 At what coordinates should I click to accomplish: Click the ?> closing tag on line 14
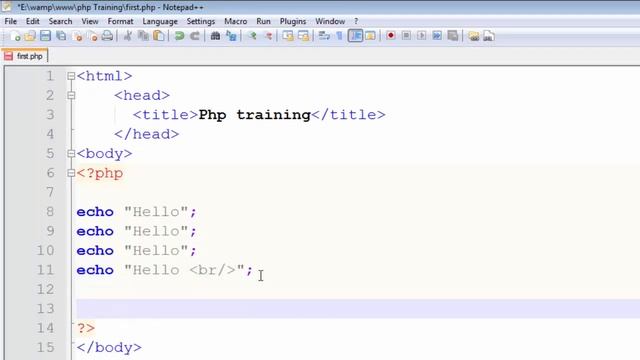(x=86, y=328)
